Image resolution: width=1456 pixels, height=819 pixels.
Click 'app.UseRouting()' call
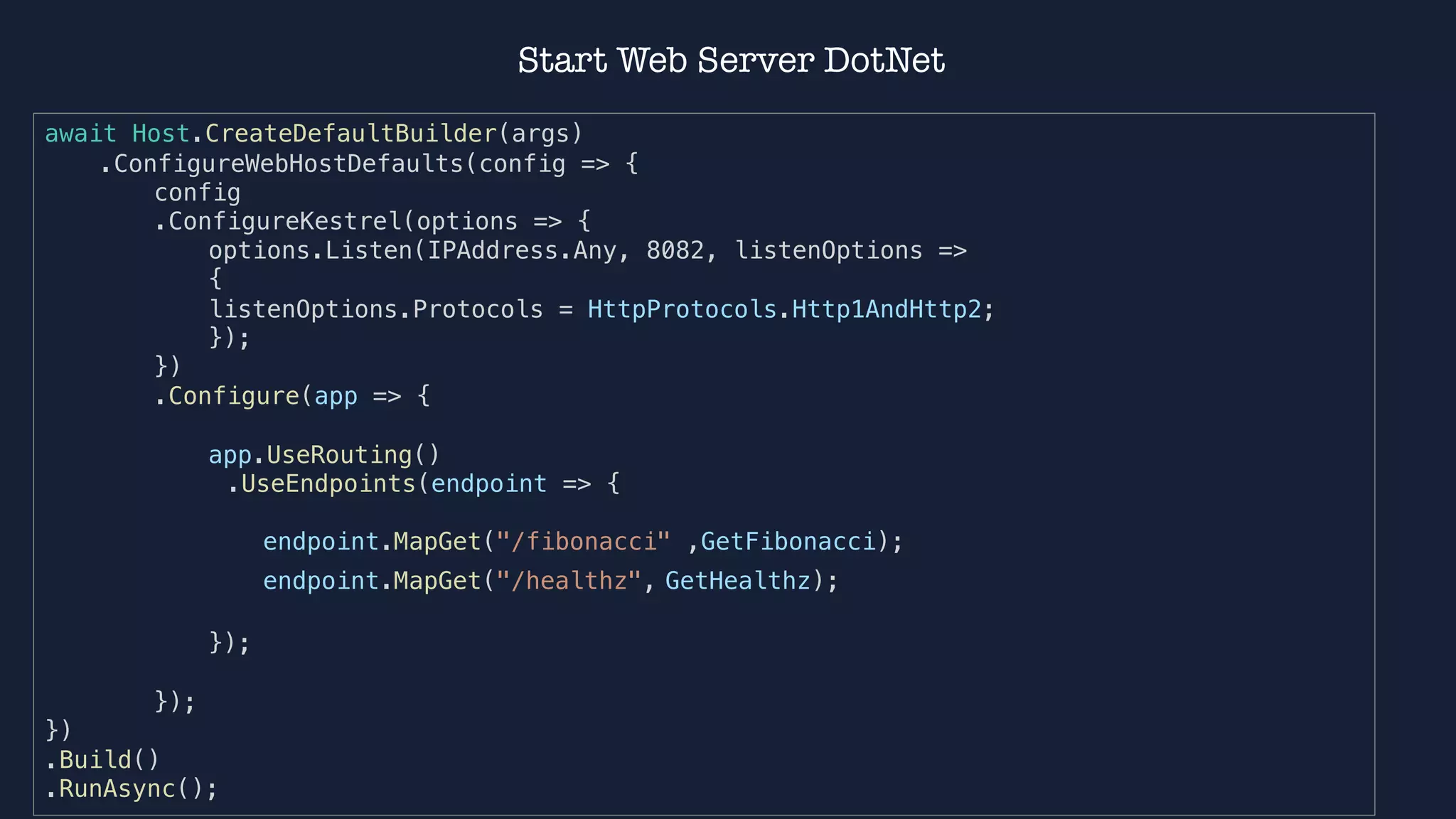[324, 455]
